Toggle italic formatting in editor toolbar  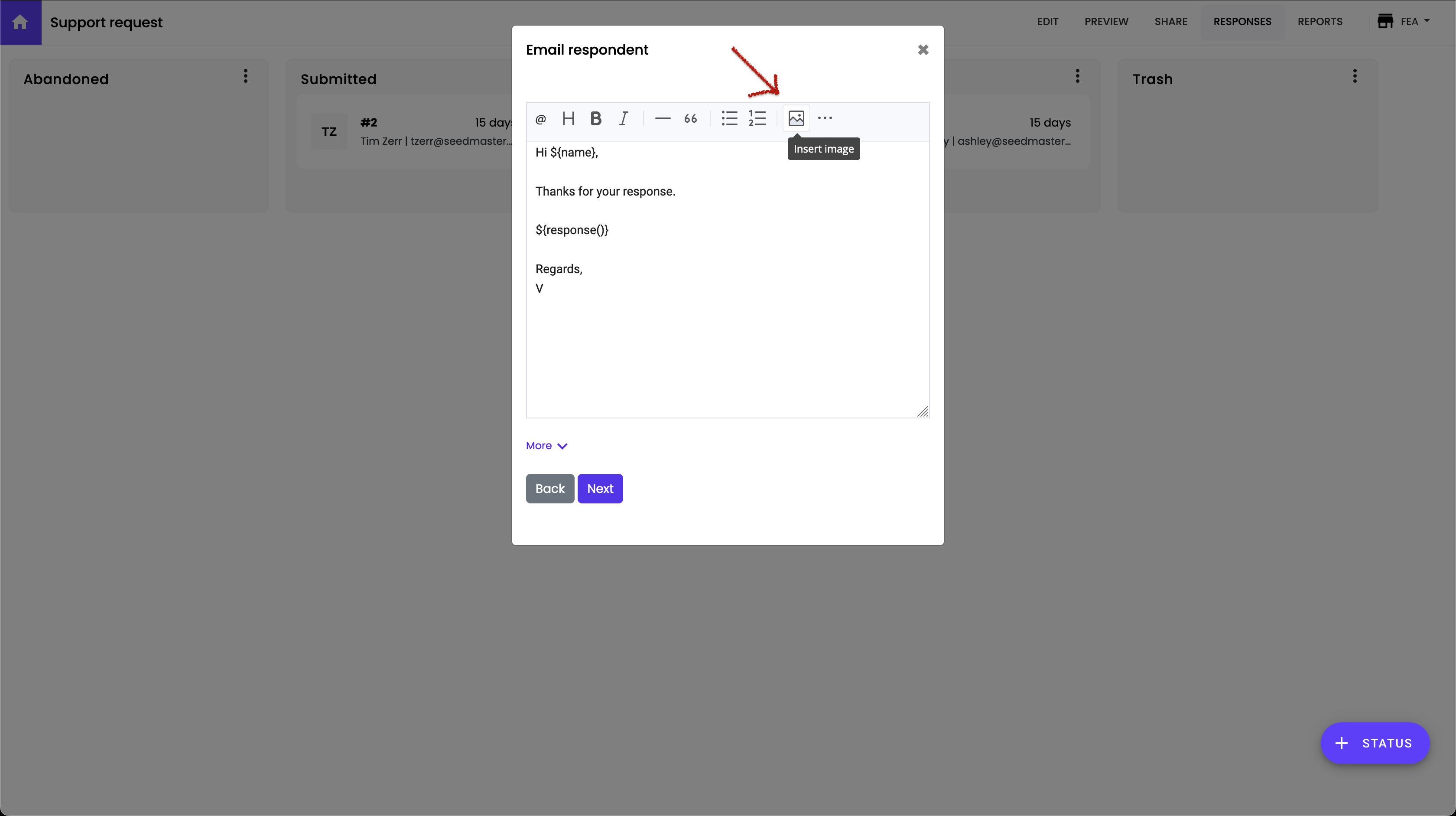click(x=624, y=119)
